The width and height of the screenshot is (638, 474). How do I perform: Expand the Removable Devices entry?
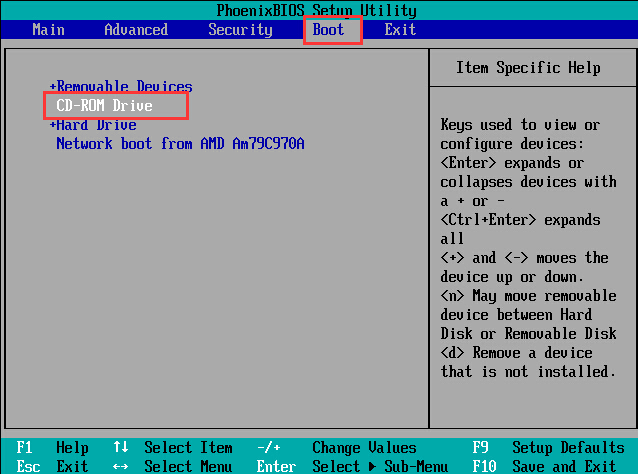tap(121, 87)
